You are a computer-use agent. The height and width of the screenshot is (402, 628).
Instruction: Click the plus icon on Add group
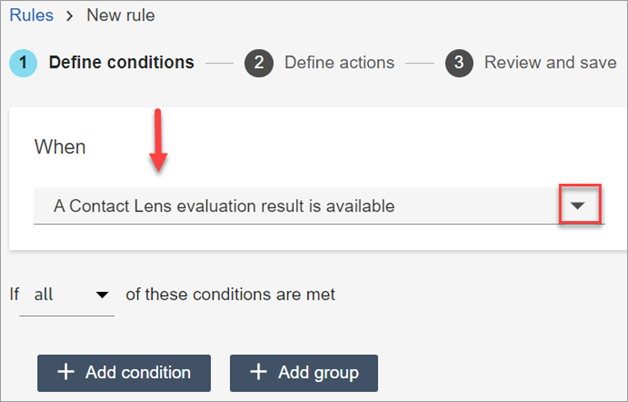click(258, 372)
